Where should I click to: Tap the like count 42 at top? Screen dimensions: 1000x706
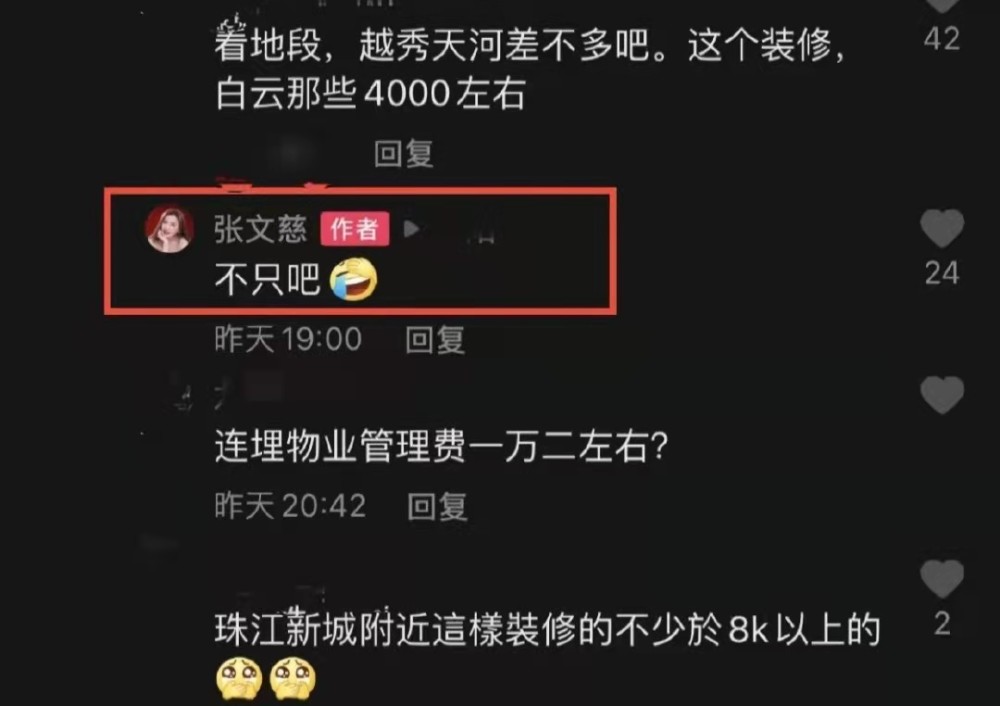pos(942,39)
